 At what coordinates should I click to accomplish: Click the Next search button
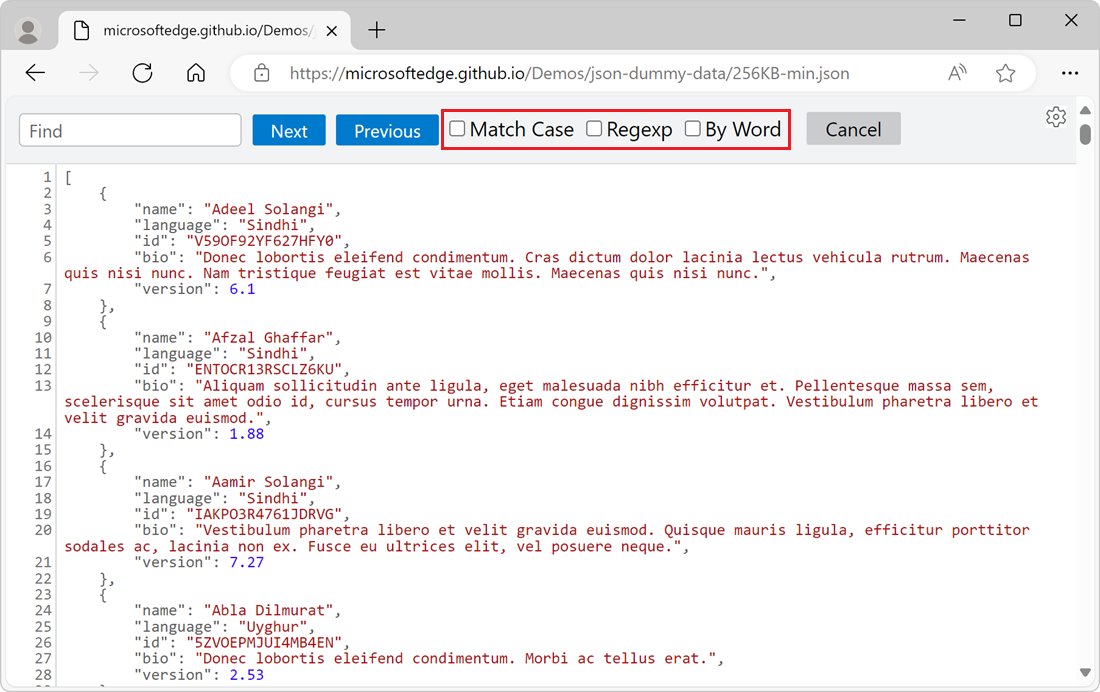point(289,131)
